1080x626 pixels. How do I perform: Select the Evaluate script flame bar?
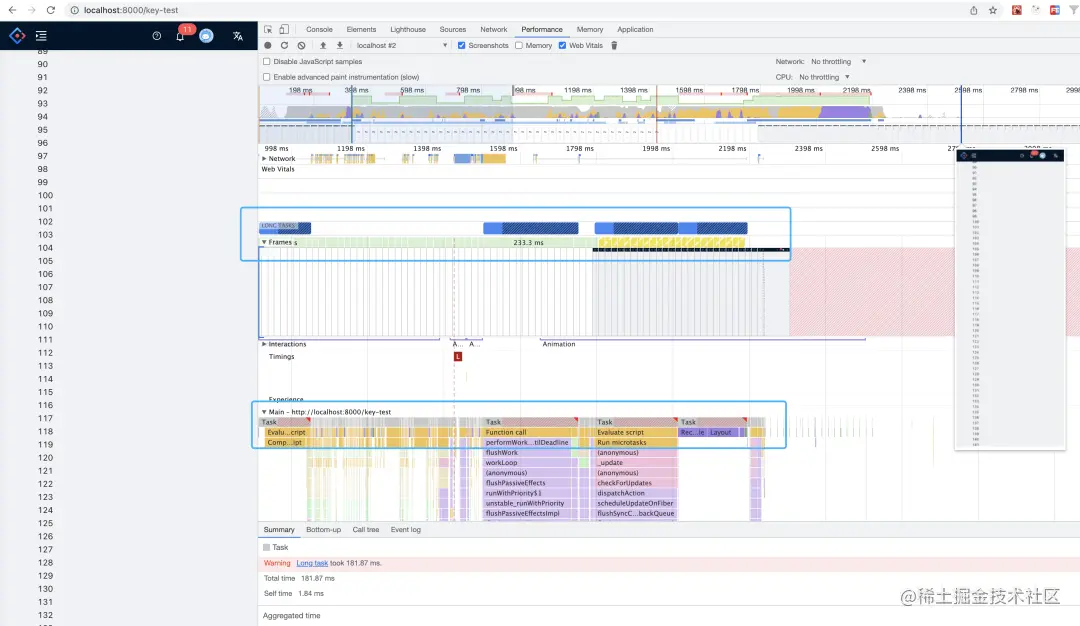tap(636, 432)
